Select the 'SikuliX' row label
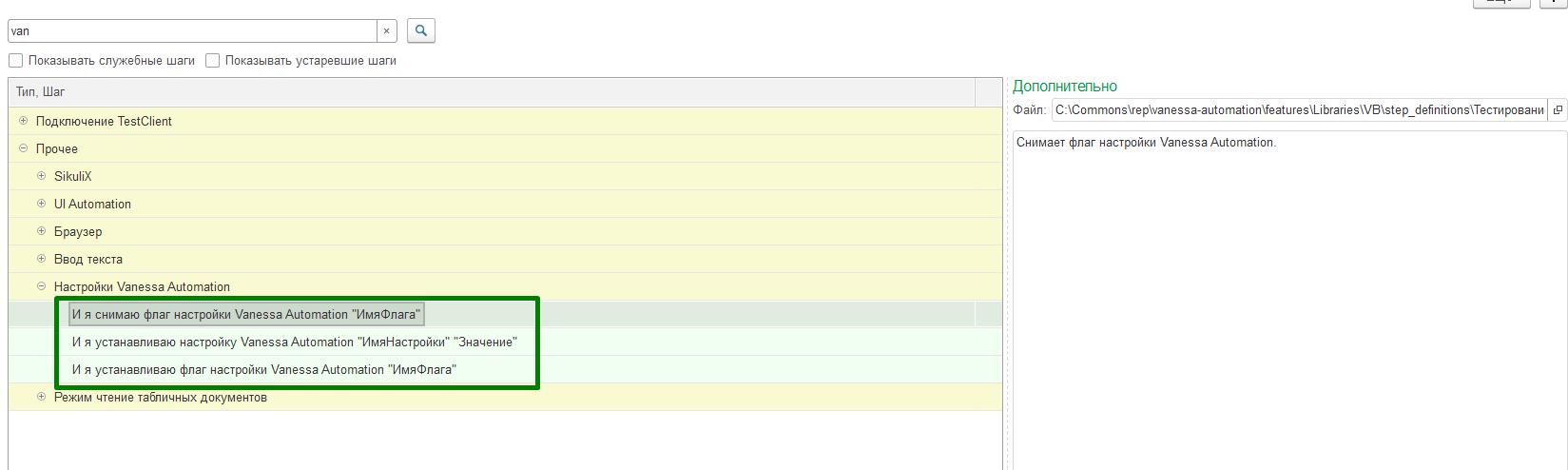The image size is (1568, 470). (73, 177)
